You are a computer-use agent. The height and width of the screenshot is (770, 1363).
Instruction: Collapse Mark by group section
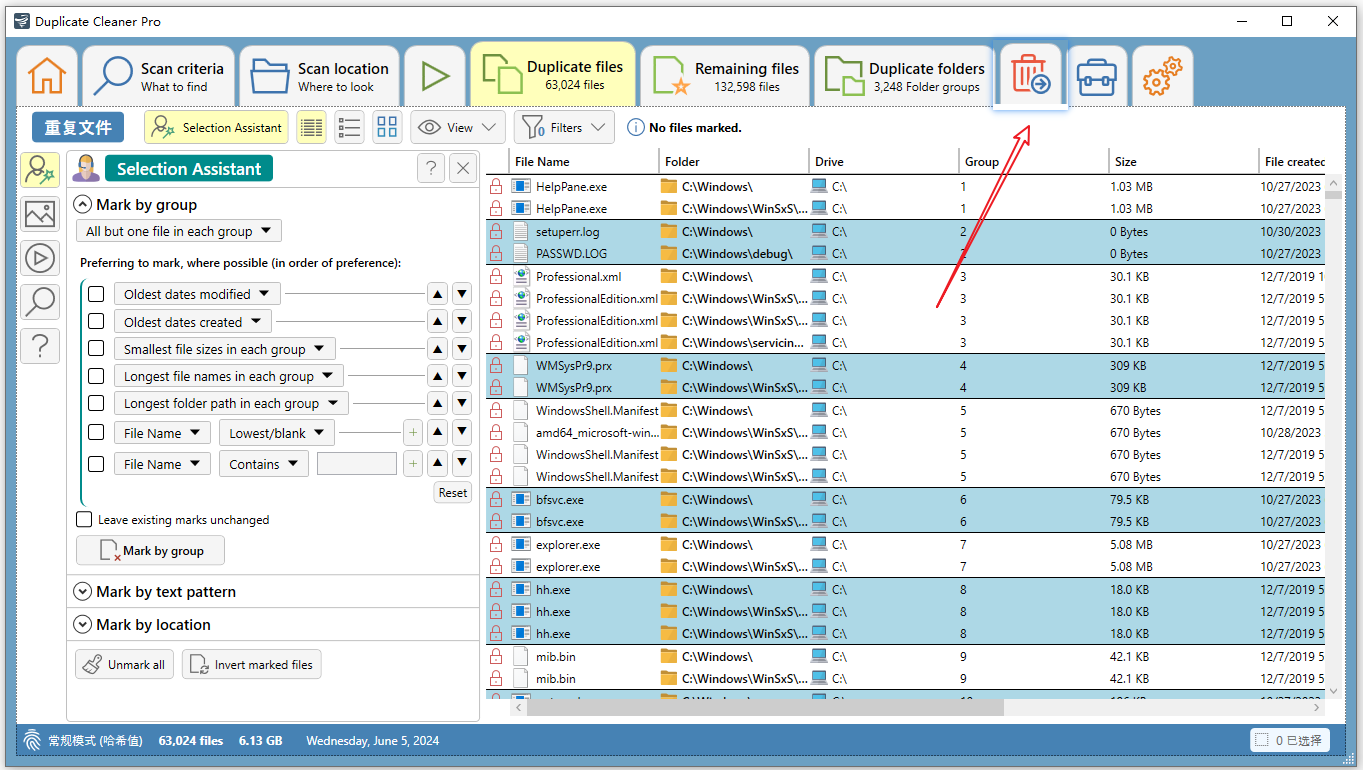(83, 204)
